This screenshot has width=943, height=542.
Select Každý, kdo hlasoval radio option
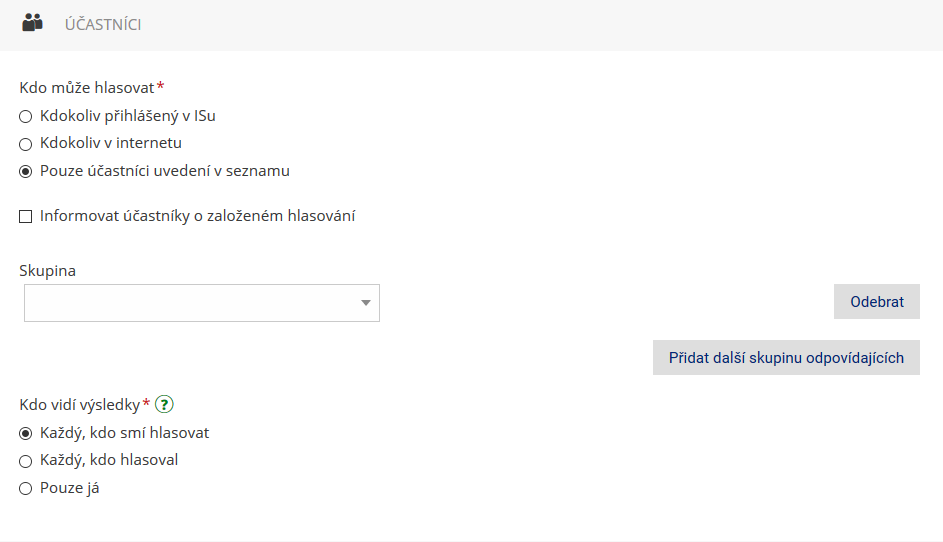(25, 461)
